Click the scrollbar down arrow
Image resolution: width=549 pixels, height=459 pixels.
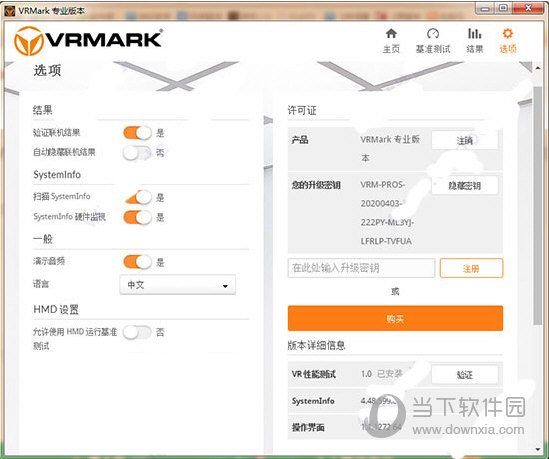point(537,450)
